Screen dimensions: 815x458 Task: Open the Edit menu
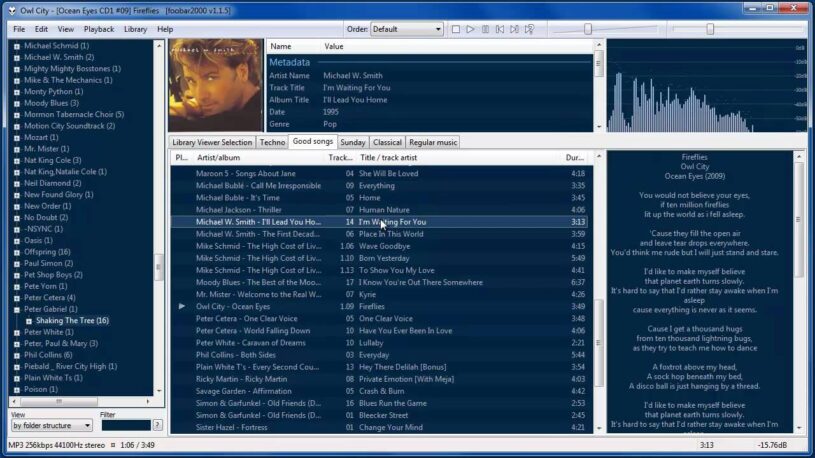coord(41,29)
